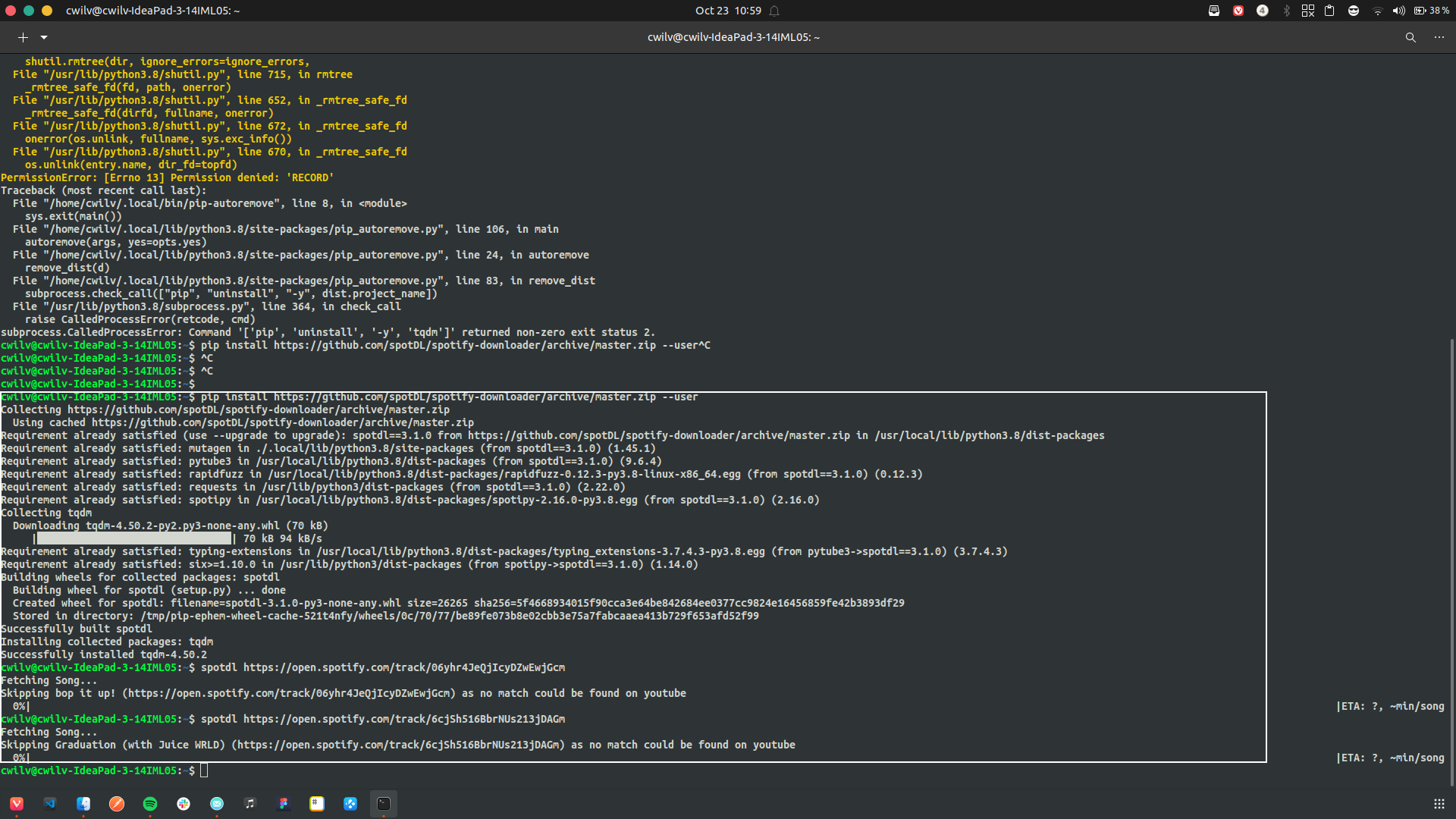The height and width of the screenshot is (819, 1456).
Task: Click 'Collecting tqdm' text
Action: click(46, 513)
